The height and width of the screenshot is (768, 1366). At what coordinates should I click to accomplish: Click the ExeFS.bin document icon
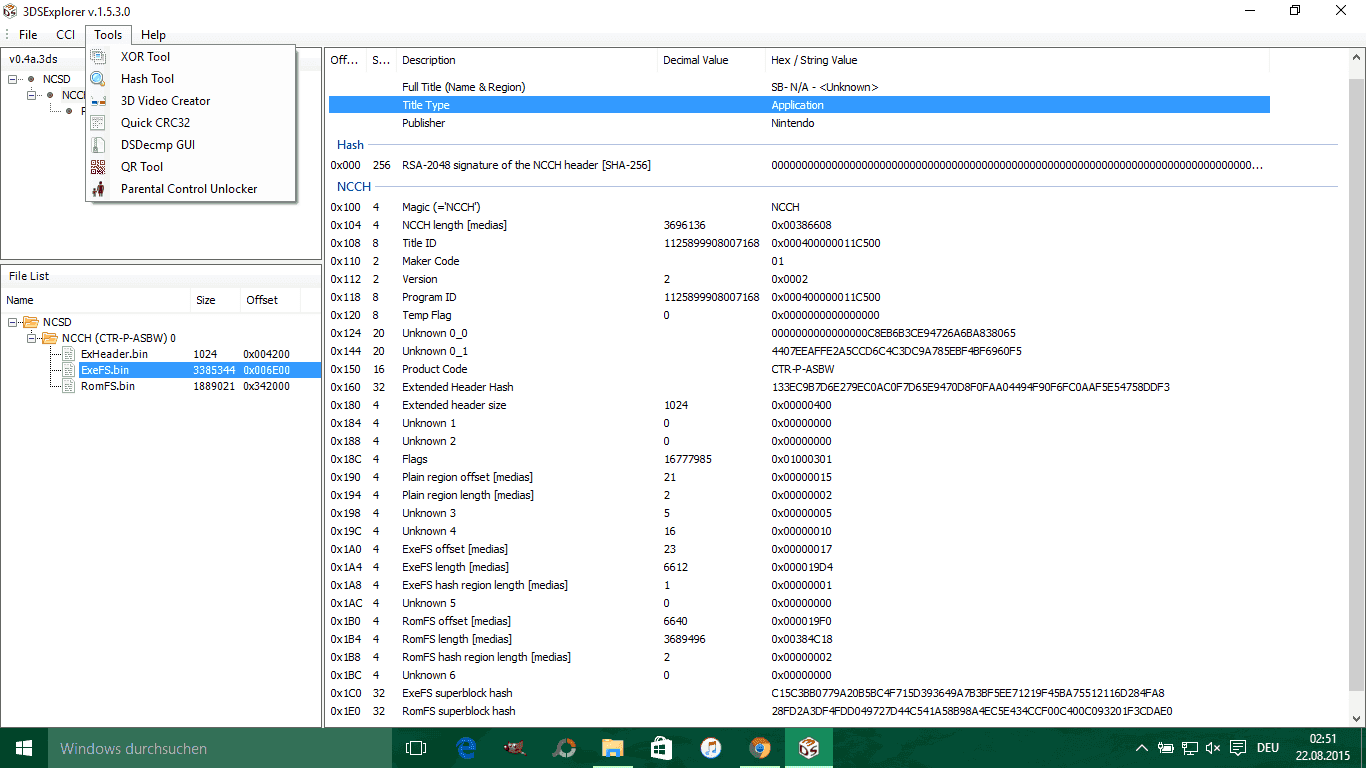tap(69, 370)
